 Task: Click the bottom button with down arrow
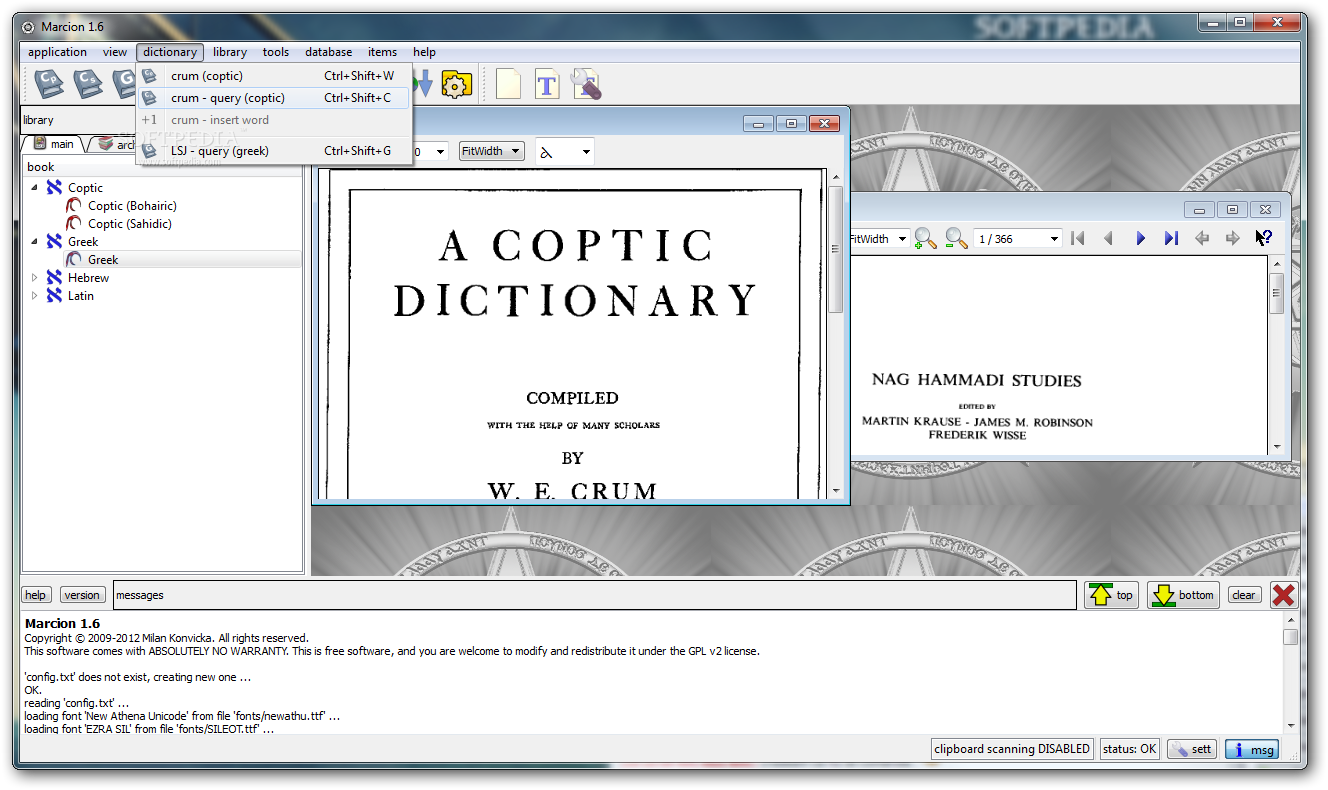pos(1183,595)
